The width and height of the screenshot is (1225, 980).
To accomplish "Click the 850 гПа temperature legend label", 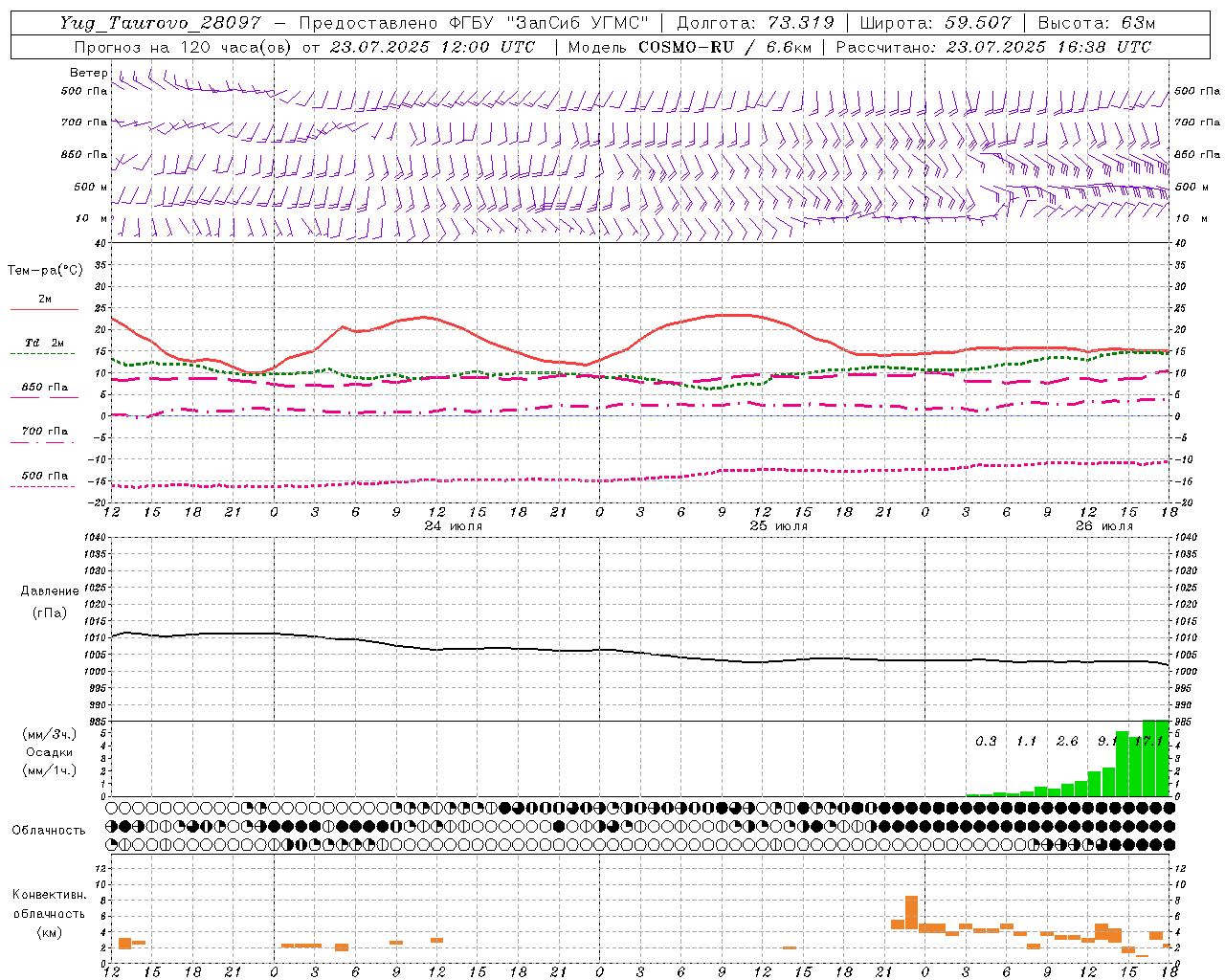I will 45,388.
